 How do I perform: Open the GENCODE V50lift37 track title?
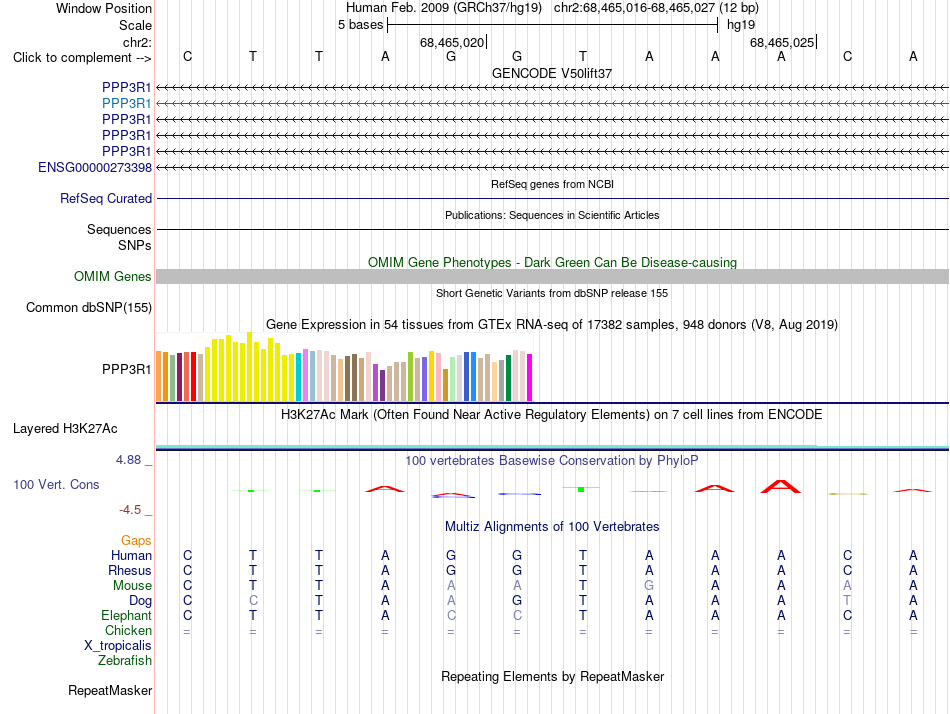click(552, 73)
